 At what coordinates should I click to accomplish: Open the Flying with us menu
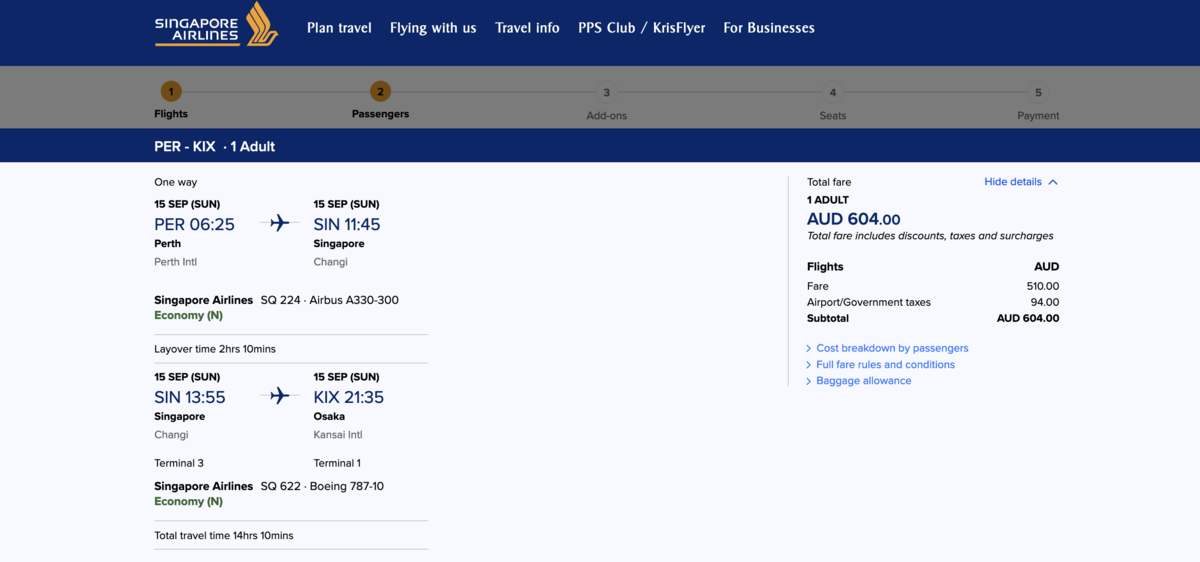[433, 28]
